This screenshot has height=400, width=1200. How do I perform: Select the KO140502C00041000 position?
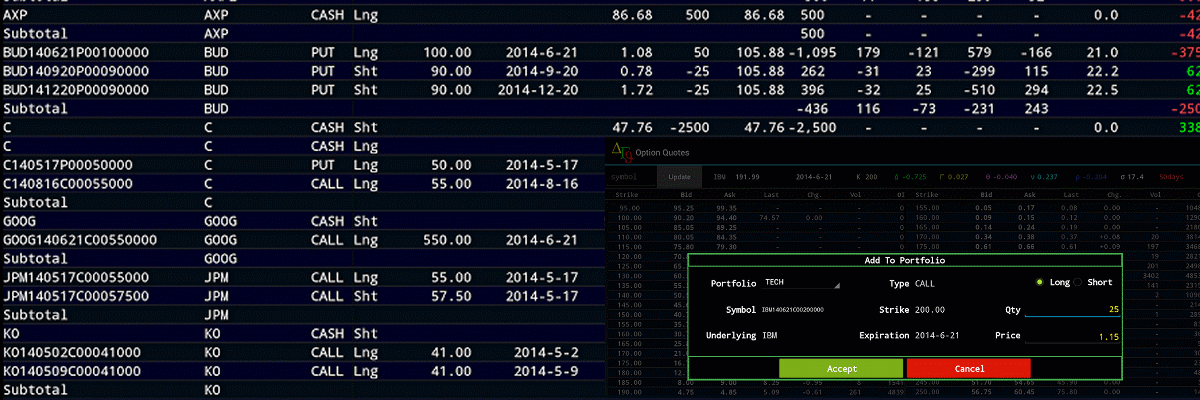click(x=71, y=353)
